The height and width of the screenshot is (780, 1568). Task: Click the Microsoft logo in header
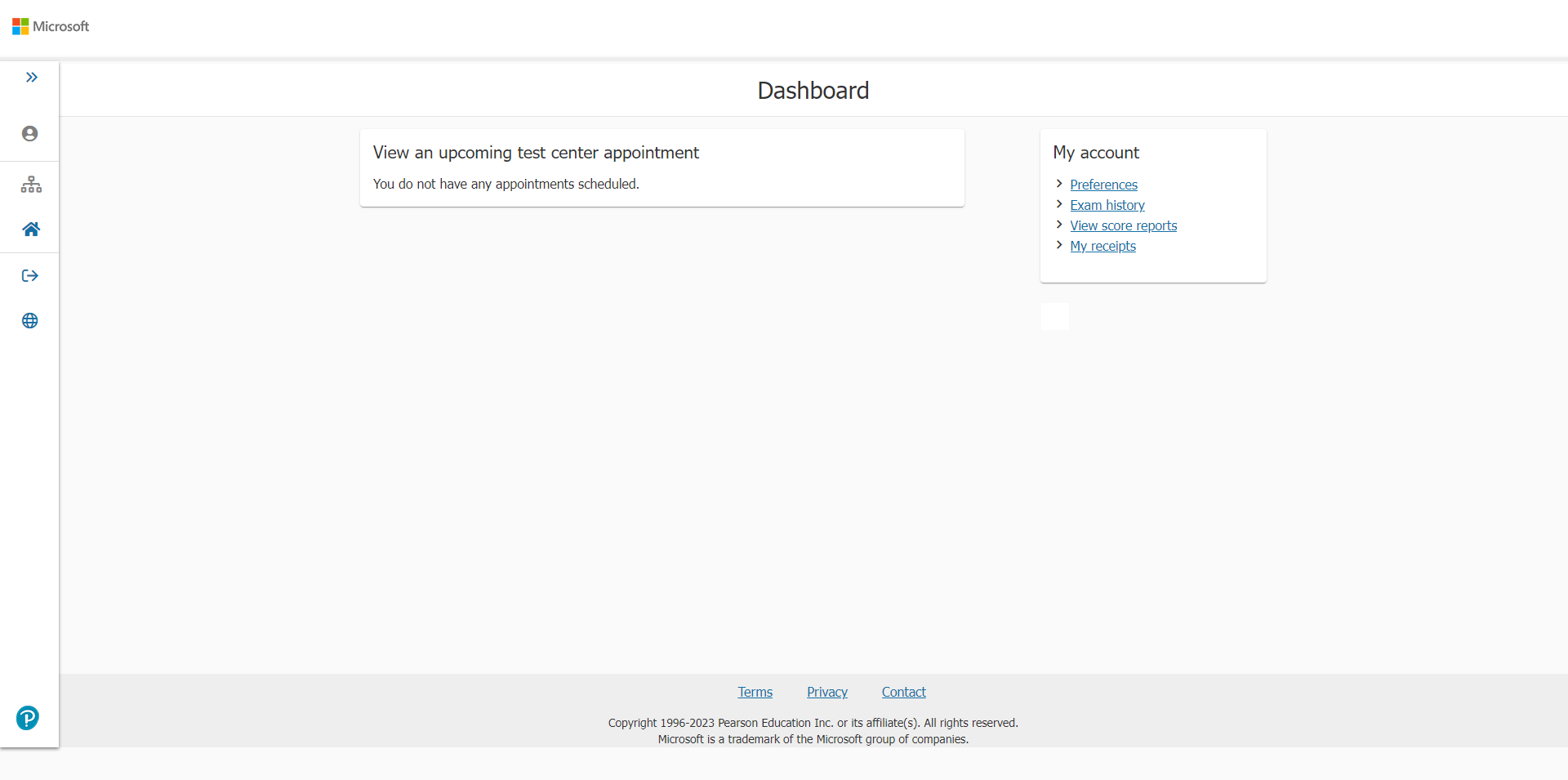click(51, 26)
